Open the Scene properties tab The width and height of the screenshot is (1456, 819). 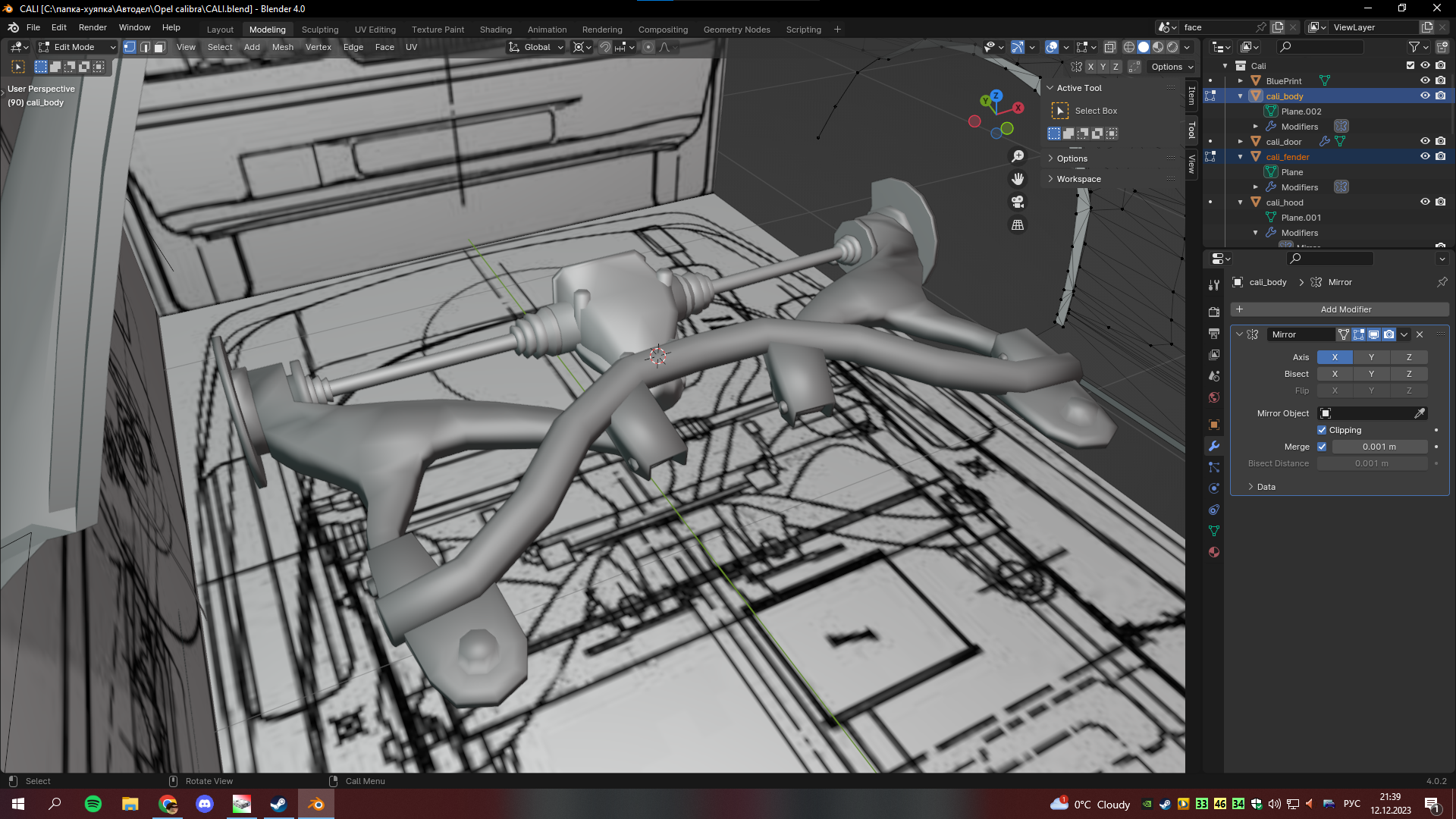1214,376
